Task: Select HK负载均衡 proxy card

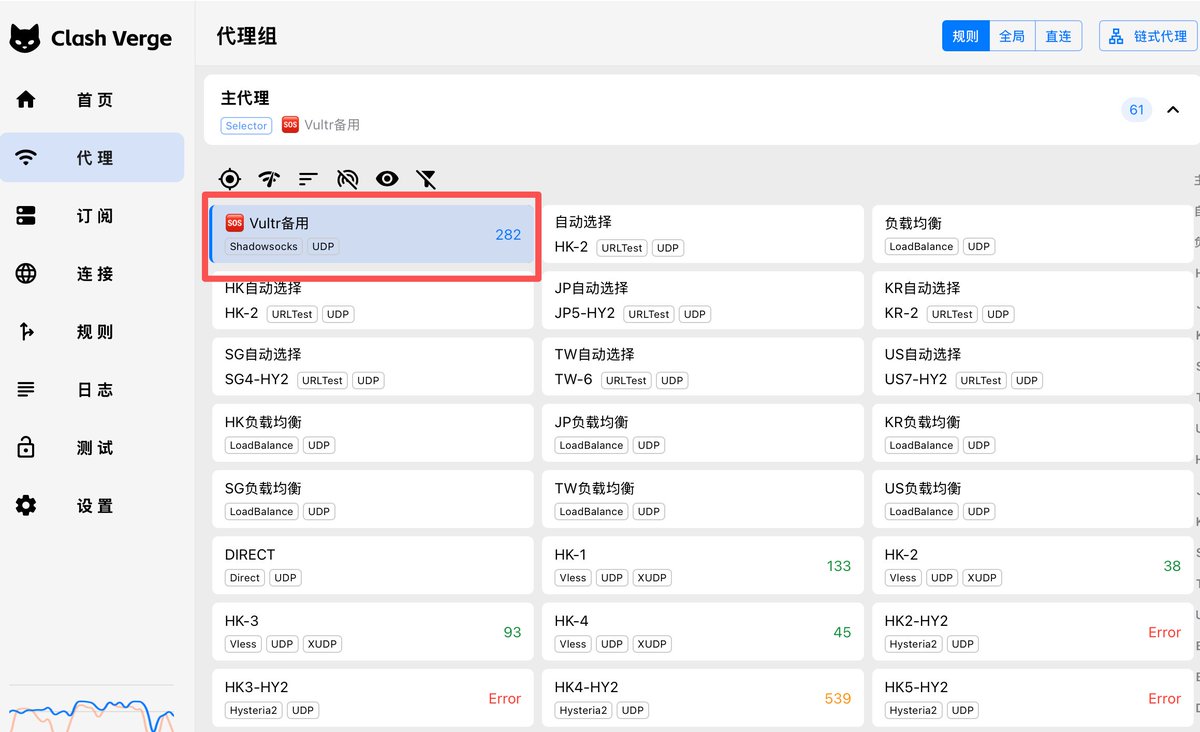Action: point(373,433)
